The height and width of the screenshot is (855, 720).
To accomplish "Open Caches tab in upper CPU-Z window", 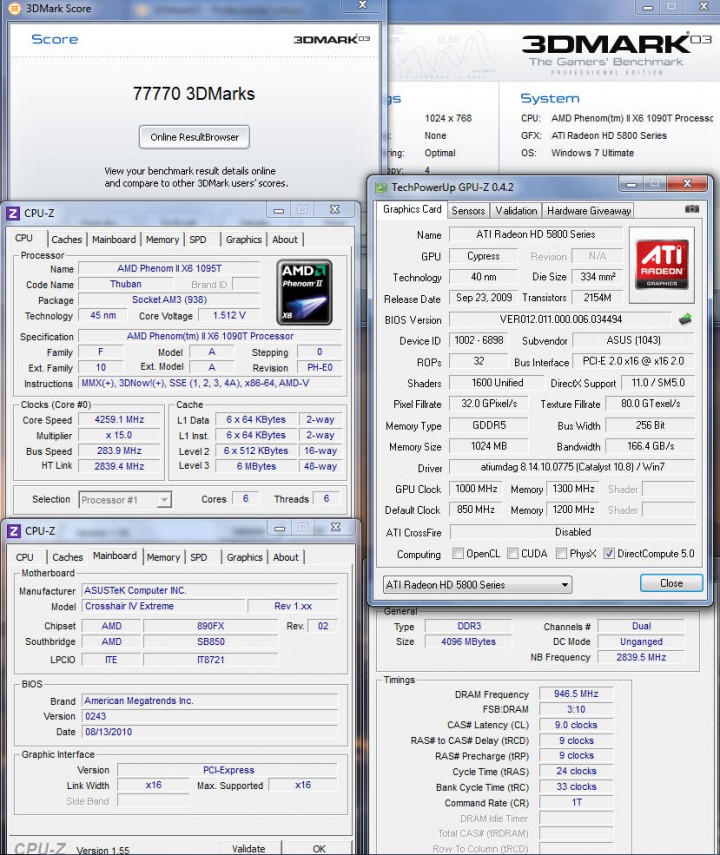I will point(67,239).
